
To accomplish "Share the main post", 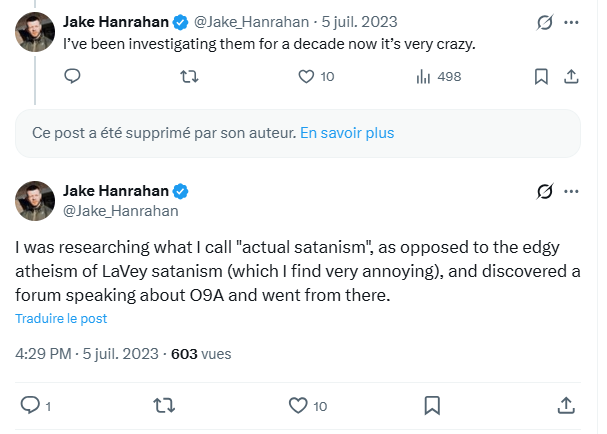I will [x=565, y=405].
